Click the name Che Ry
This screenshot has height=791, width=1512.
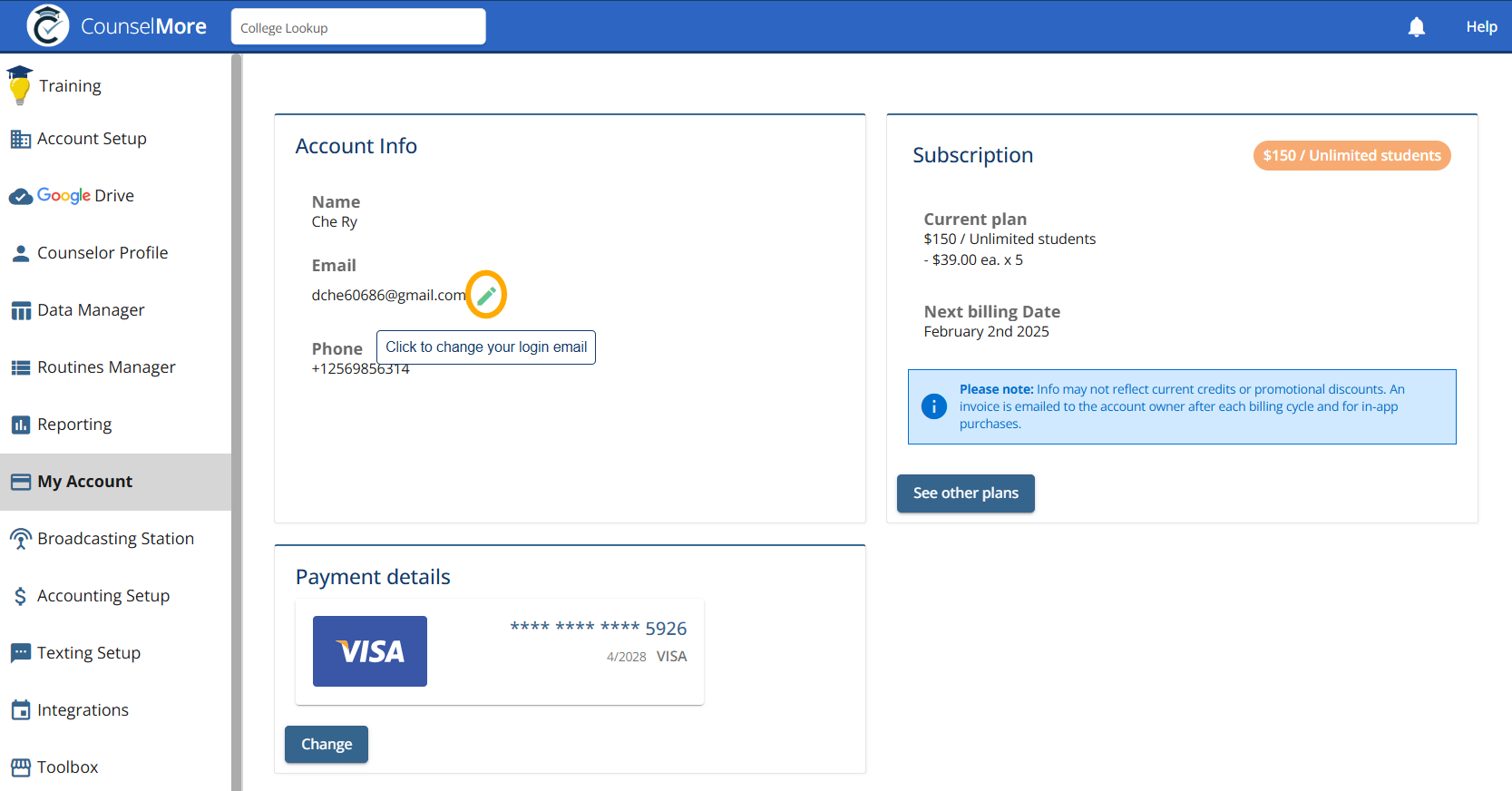tap(335, 222)
